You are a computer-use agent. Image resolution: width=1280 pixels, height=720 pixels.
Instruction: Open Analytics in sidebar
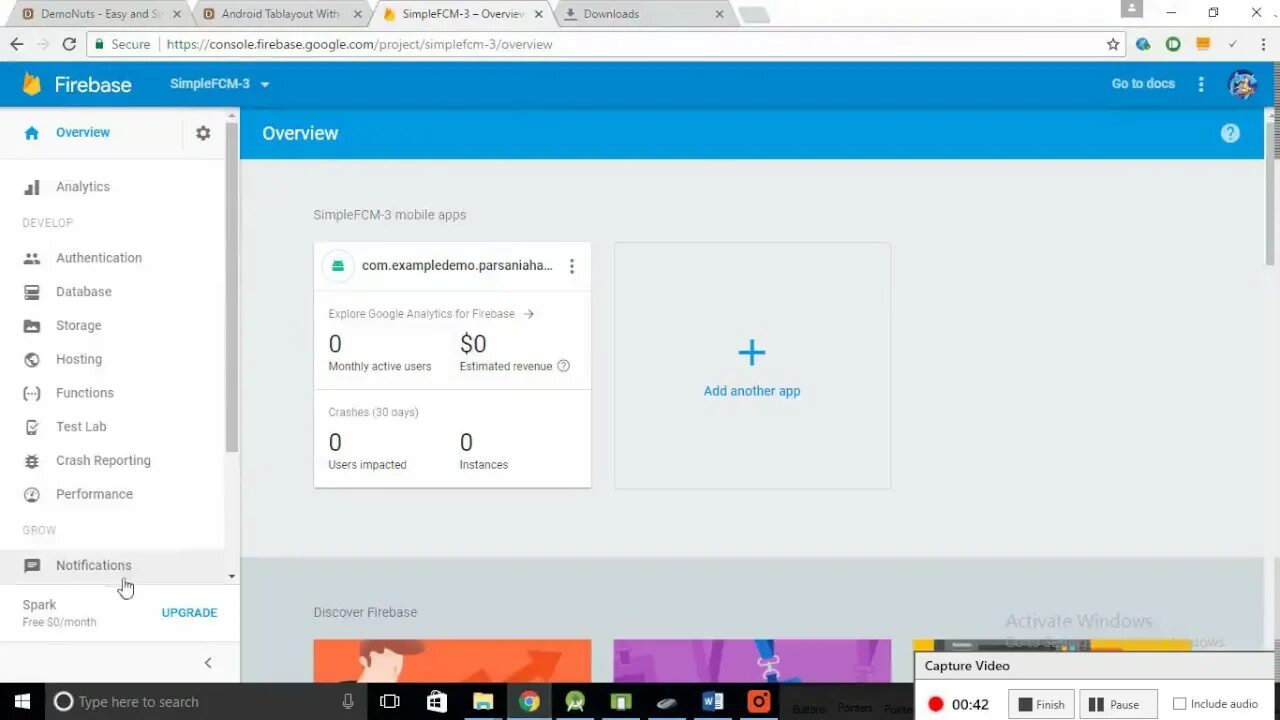tap(83, 187)
